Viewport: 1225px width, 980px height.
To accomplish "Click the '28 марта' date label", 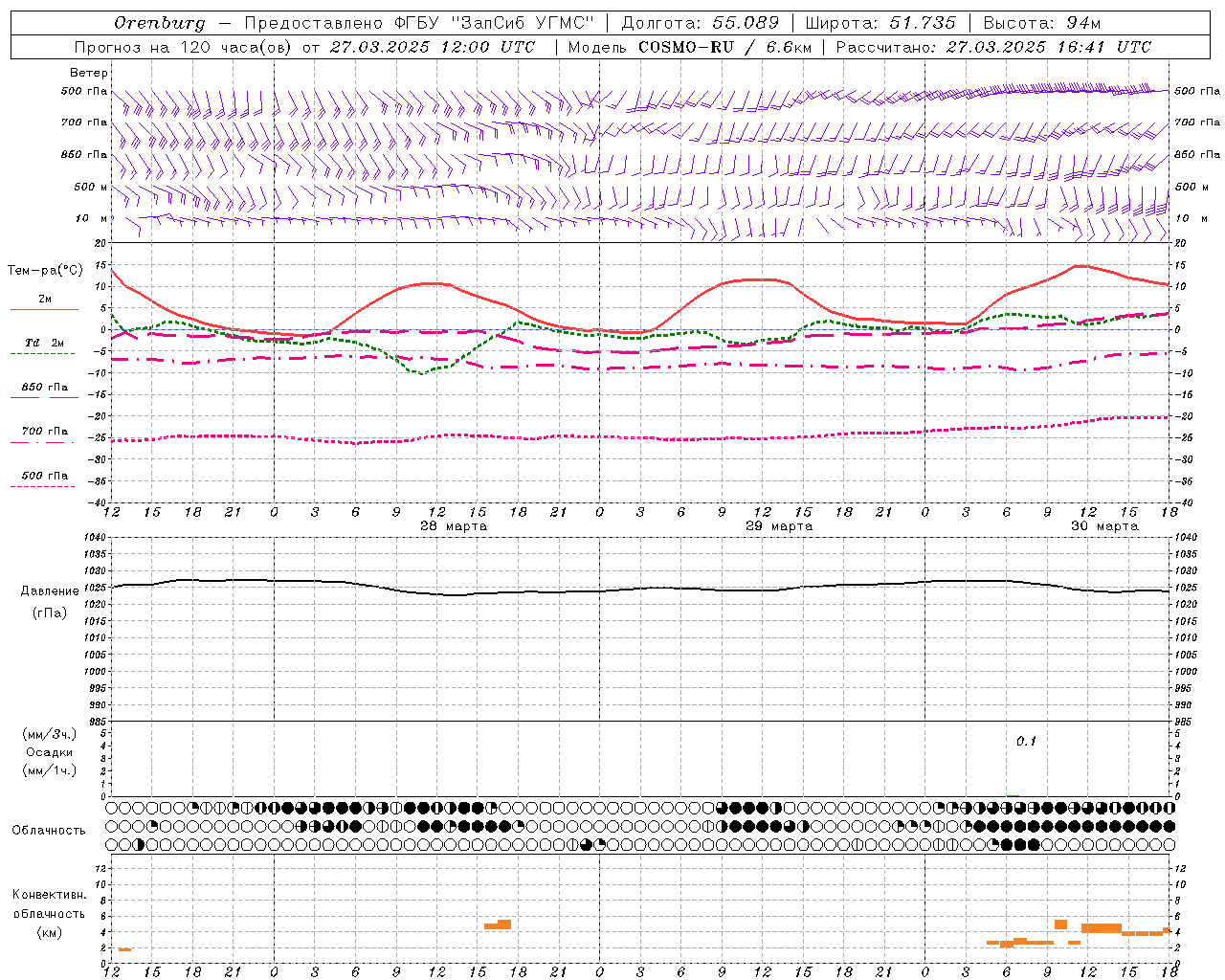I will pos(454,526).
